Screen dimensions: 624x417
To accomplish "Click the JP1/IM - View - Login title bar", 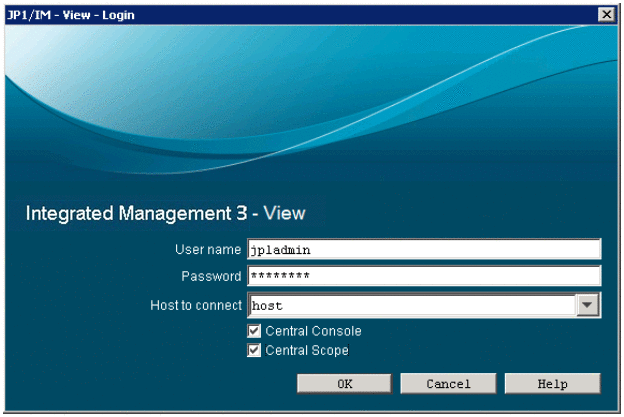I will click(x=300, y=15).
